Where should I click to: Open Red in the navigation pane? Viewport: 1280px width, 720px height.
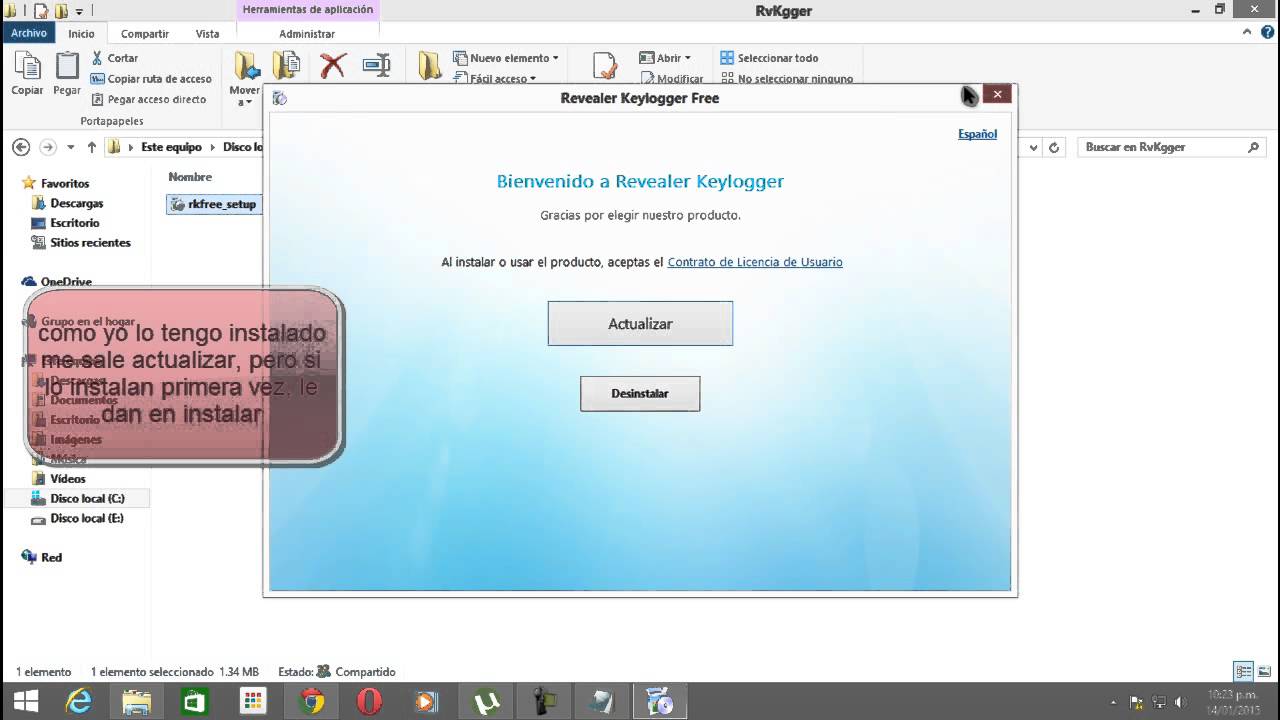(51, 557)
